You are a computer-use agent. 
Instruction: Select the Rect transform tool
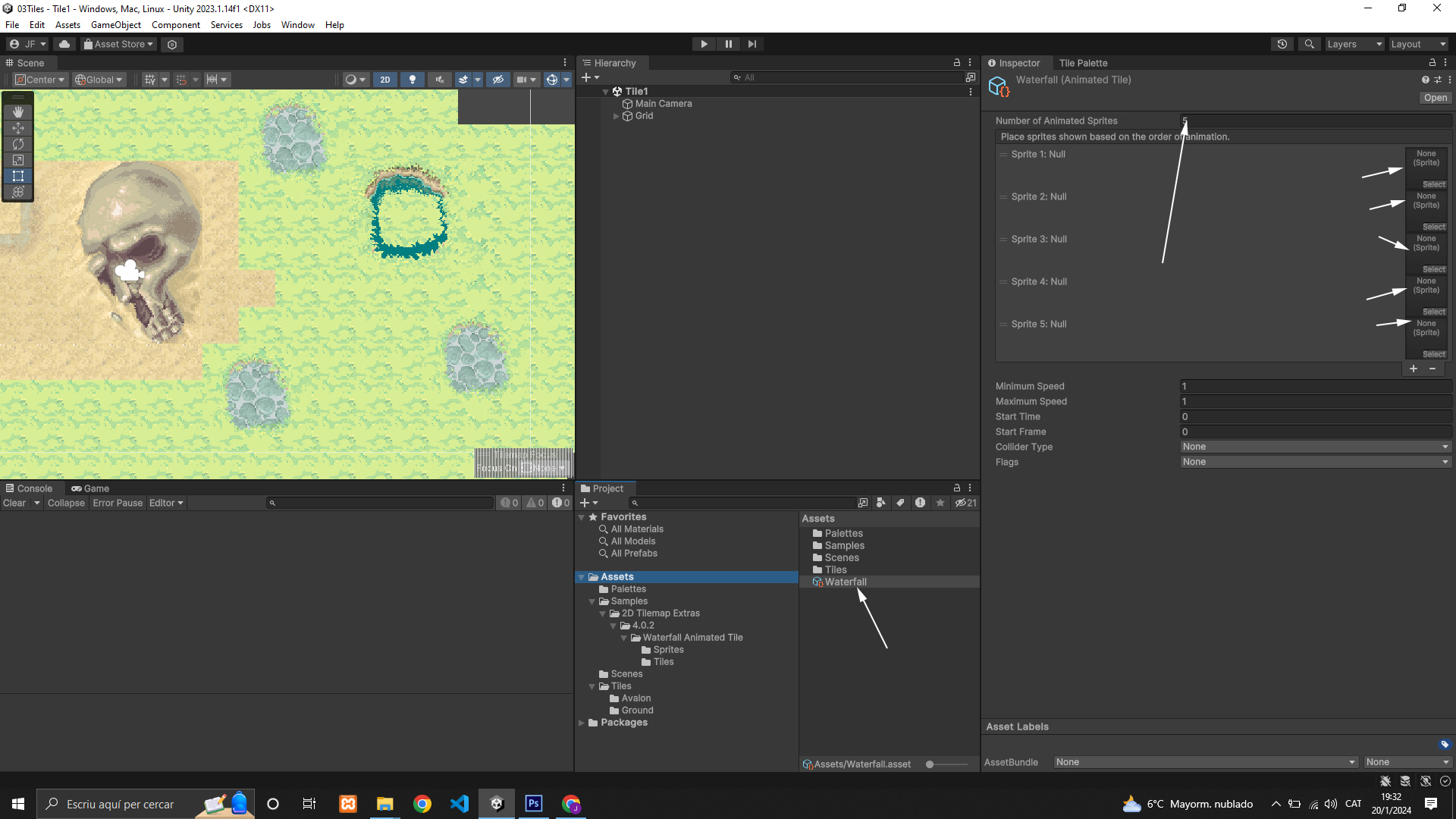click(18, 176)
